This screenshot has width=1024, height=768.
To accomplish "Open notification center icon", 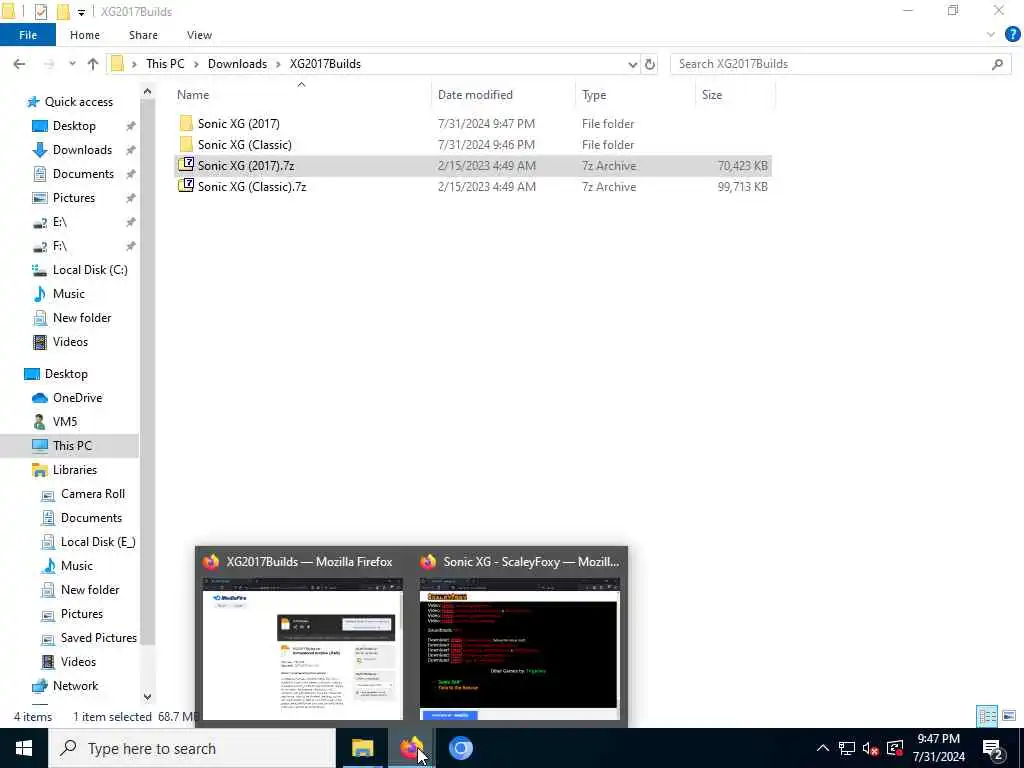I will click(x=993, y=749).
